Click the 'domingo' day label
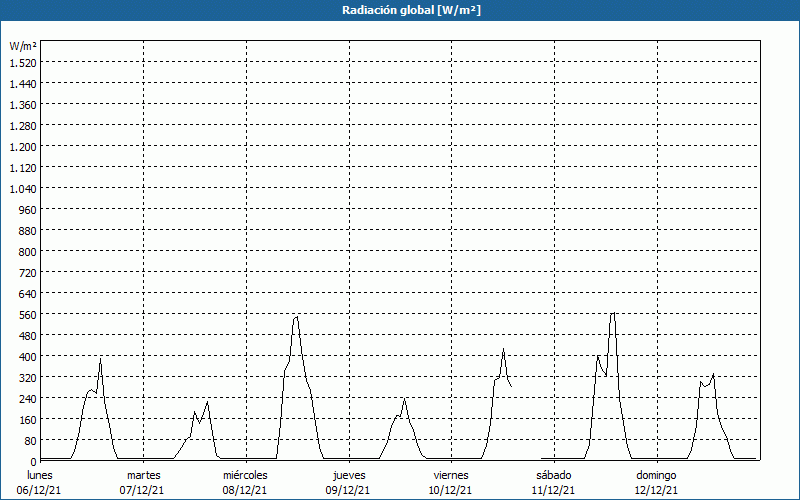Screen dimensions: 800x500 (x=656, y=475)
